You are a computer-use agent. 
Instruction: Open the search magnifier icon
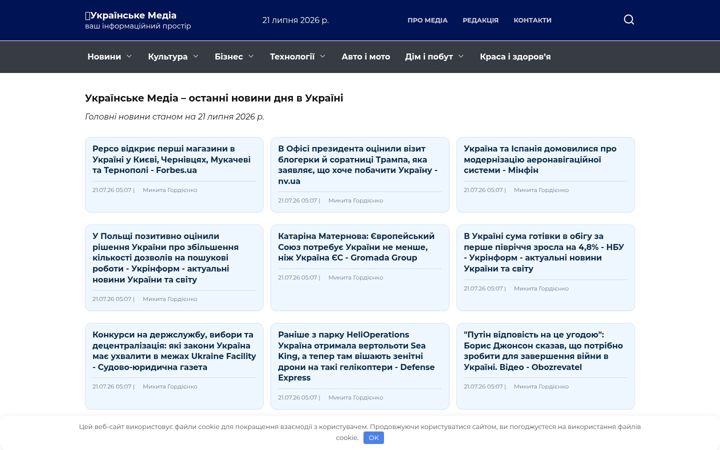(x=629, y=20)
